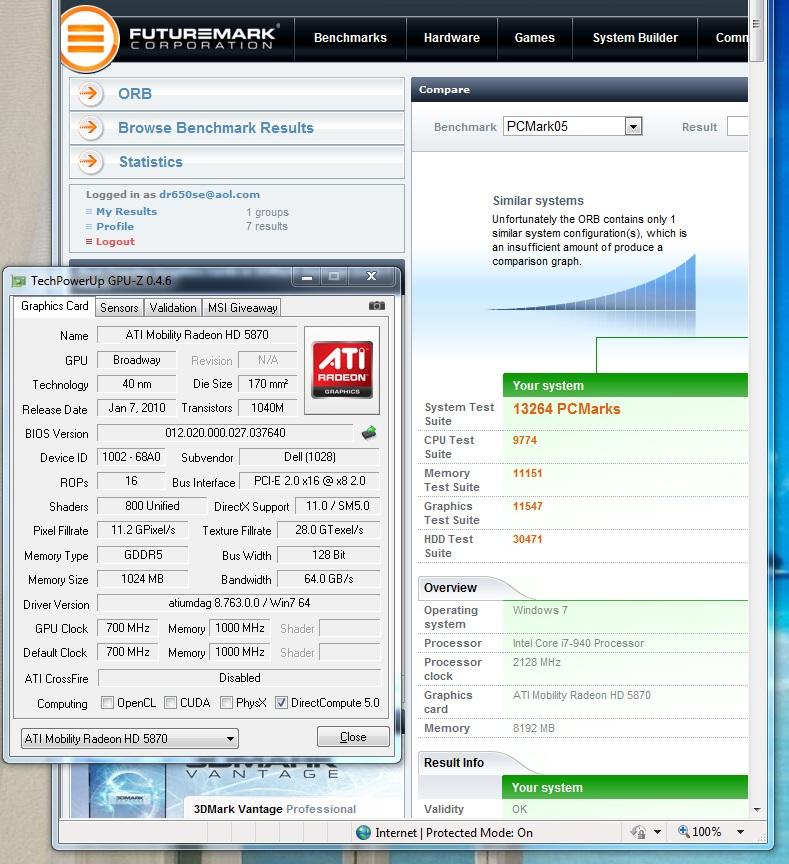Click the Result input field
Viewport: 789px width, 864px height.
pyautogui.click(x=738, y=127)
